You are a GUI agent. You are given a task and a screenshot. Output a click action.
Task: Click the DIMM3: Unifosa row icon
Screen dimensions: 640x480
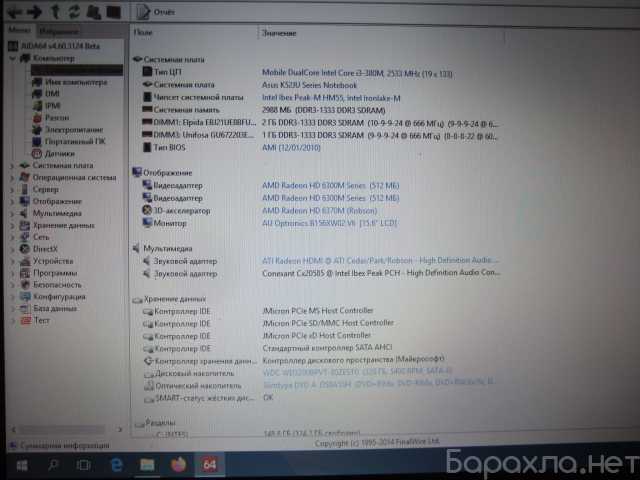point(147,134)
